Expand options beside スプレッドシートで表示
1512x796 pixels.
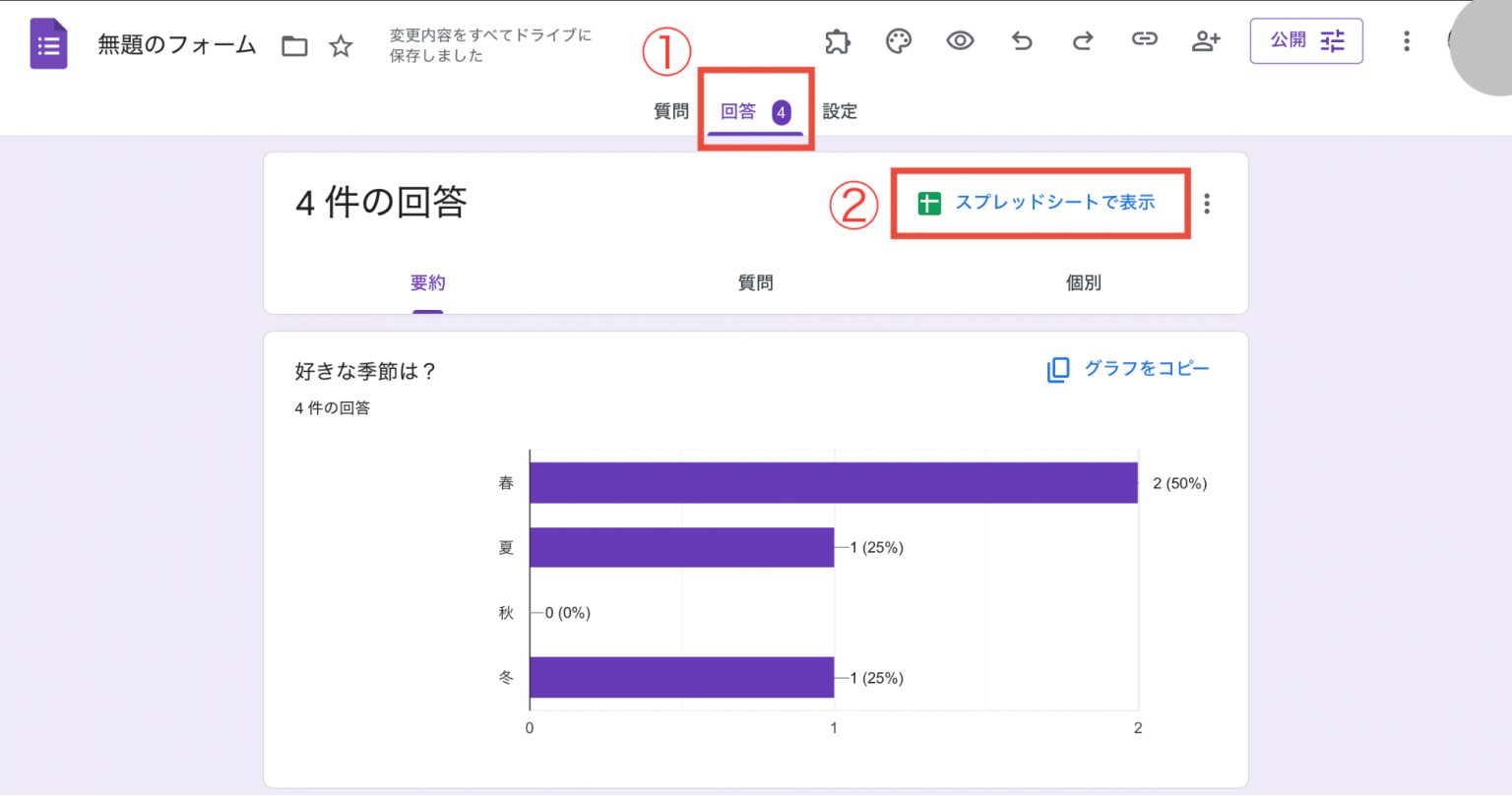[x=1207, y=203]
